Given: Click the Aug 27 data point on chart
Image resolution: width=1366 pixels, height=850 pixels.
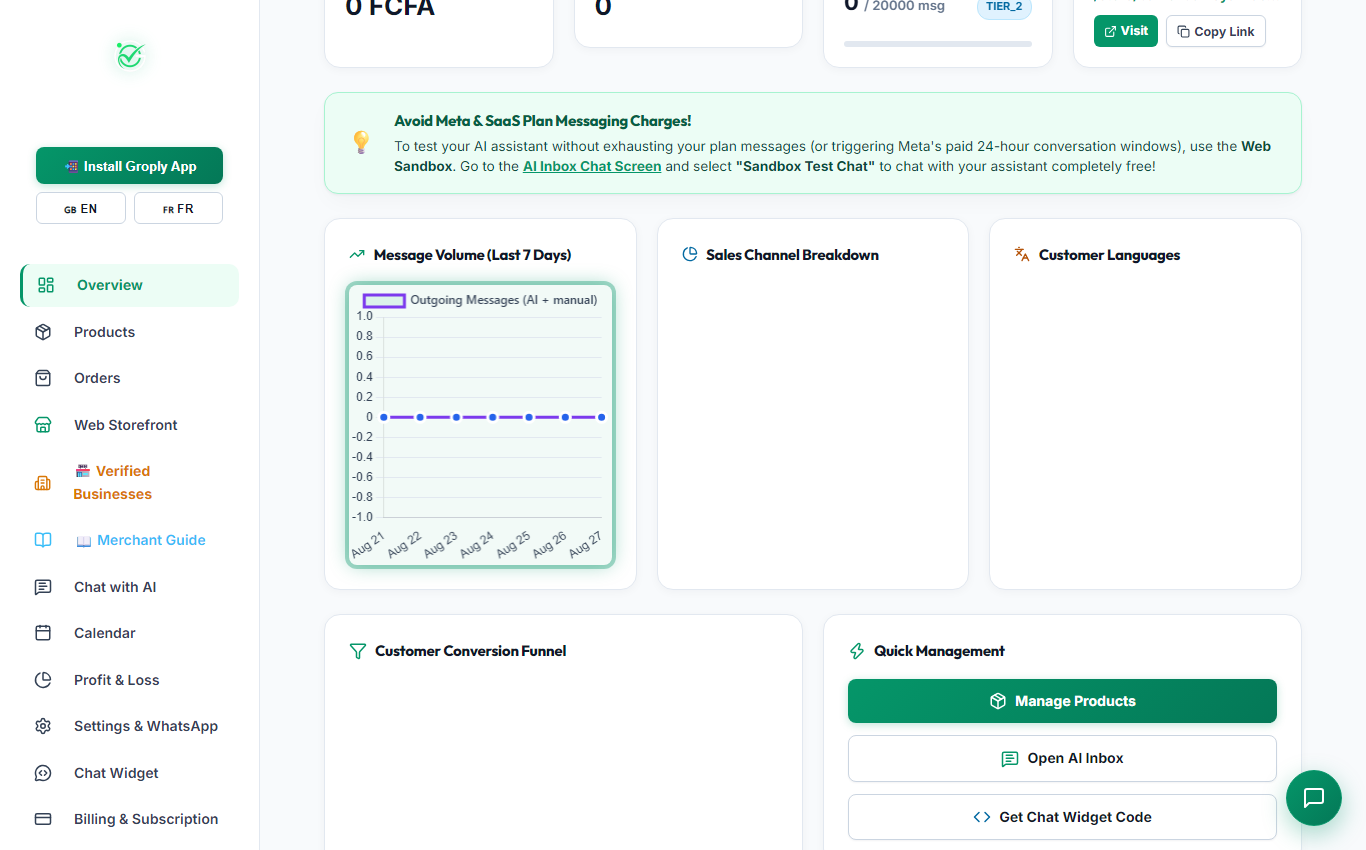Looking at the screenshot, I should 601,417.
